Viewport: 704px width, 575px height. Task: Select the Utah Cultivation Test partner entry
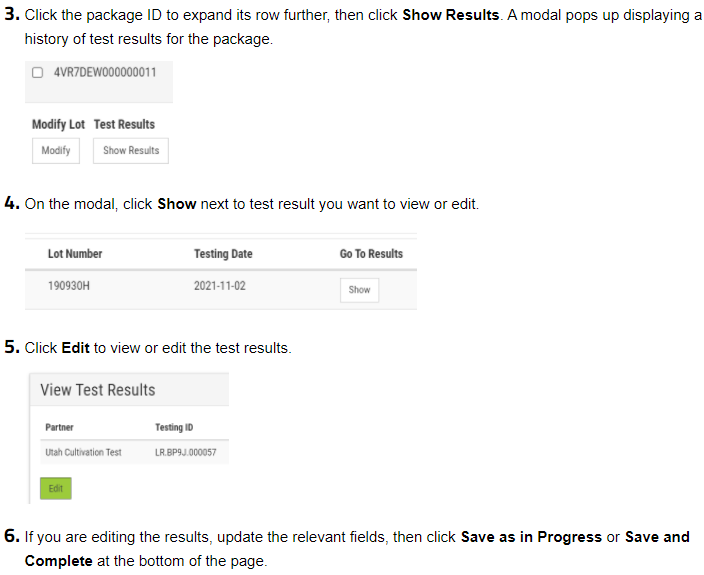pos(84,452)
